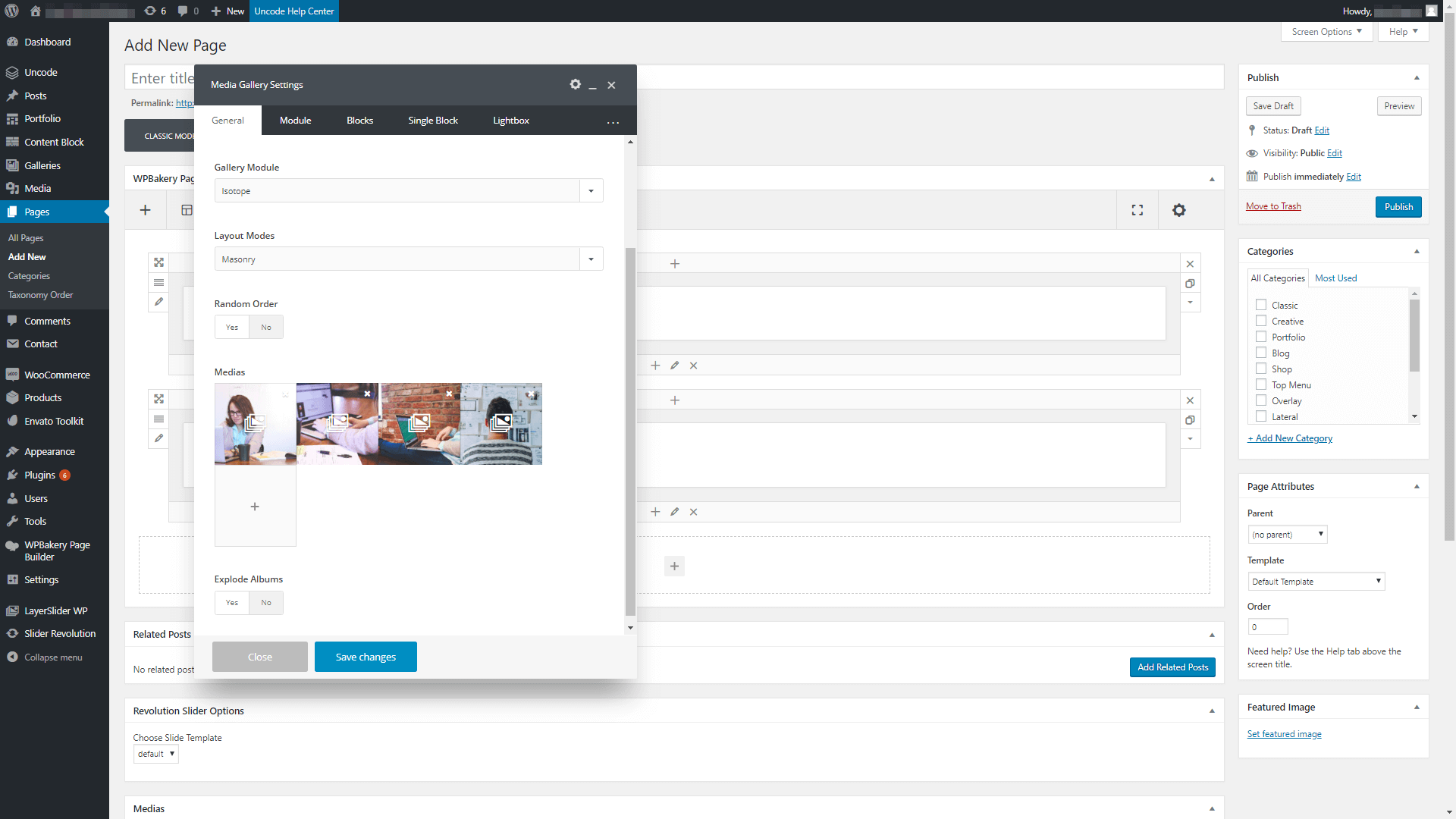Click the WPBakery add element plus icon
The height and width of the screenshot is (819, 1456).
click(146, 210)
